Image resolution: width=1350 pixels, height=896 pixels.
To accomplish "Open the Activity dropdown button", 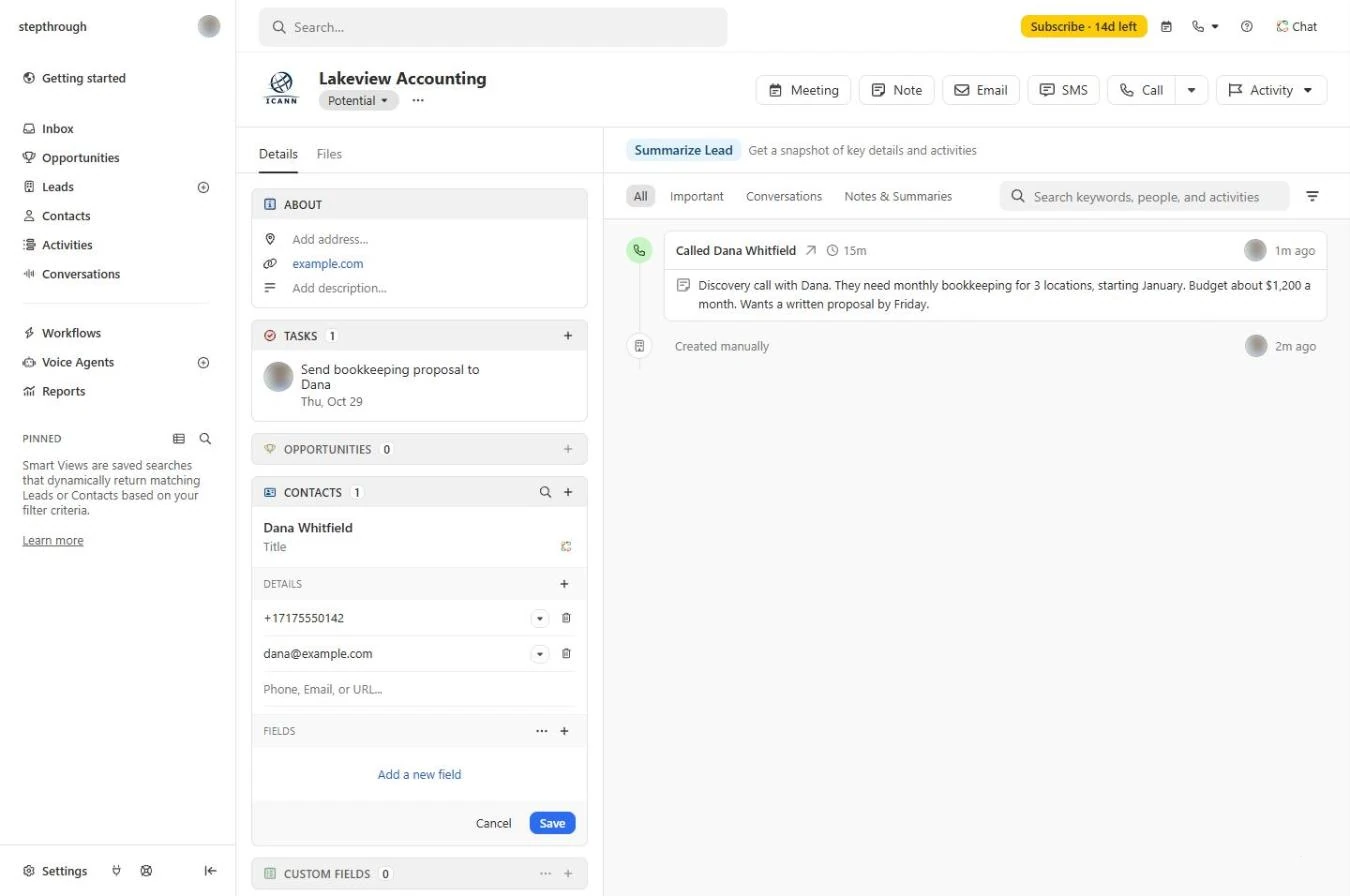I will (1272, 90).
